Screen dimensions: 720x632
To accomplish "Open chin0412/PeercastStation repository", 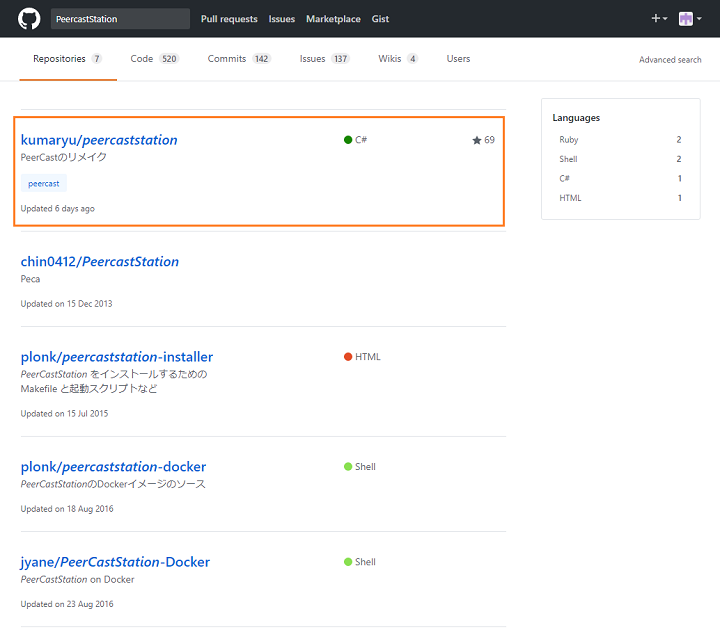I will pos(100,262).
